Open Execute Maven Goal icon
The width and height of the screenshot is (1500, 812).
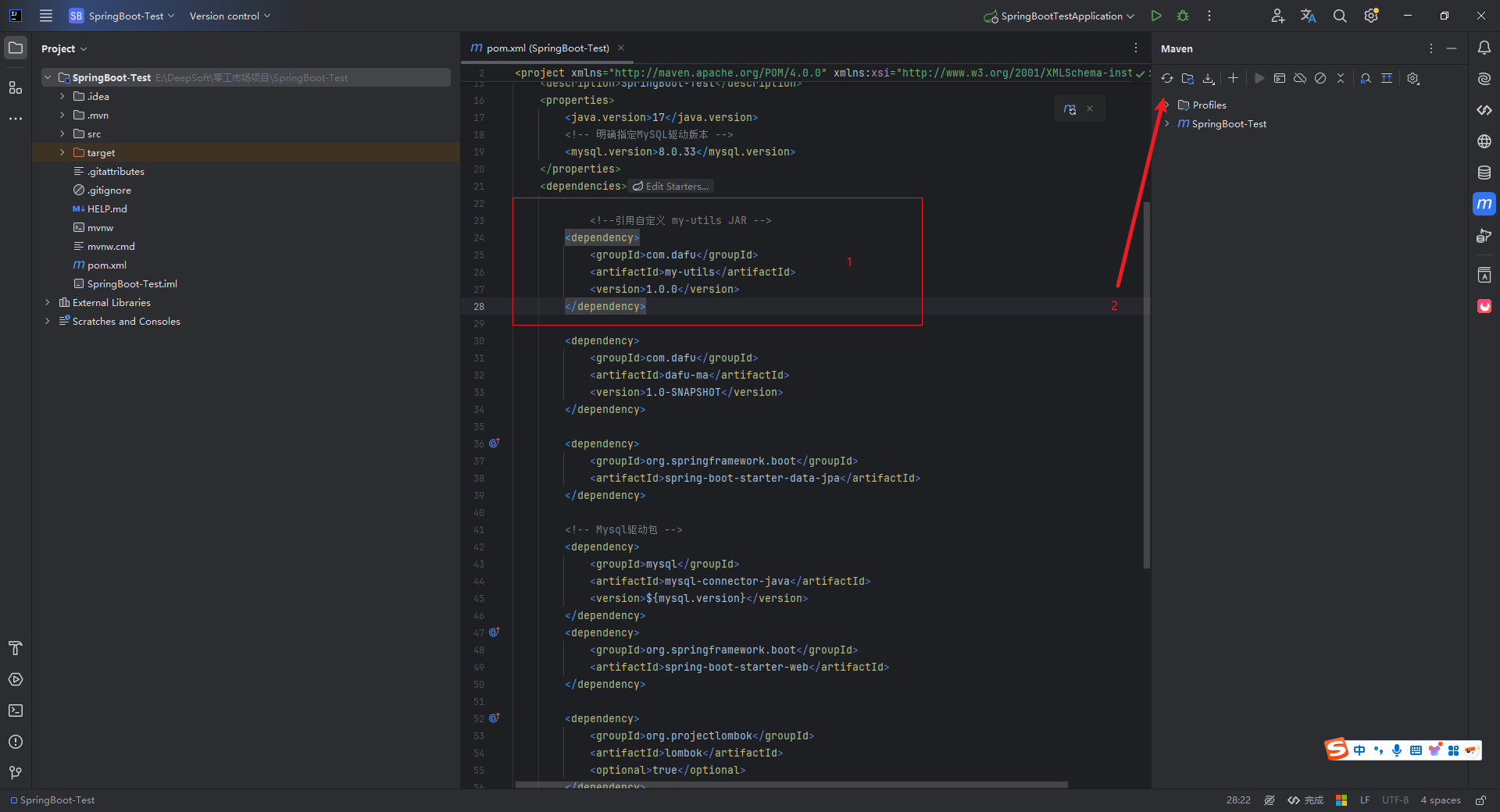[1280, 78]
